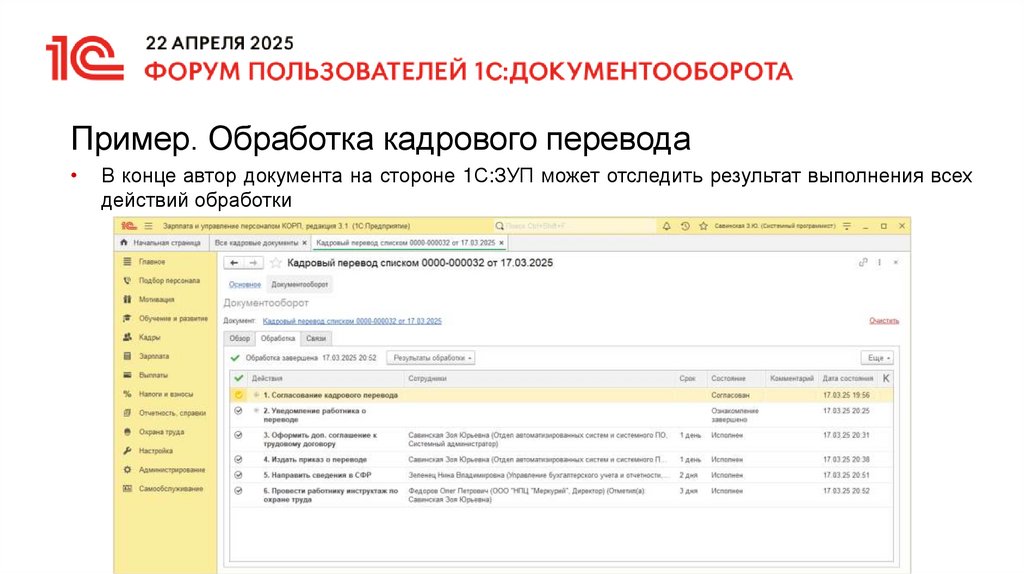
Task: Click status icon of Издать приказ row
Action: 238,459
